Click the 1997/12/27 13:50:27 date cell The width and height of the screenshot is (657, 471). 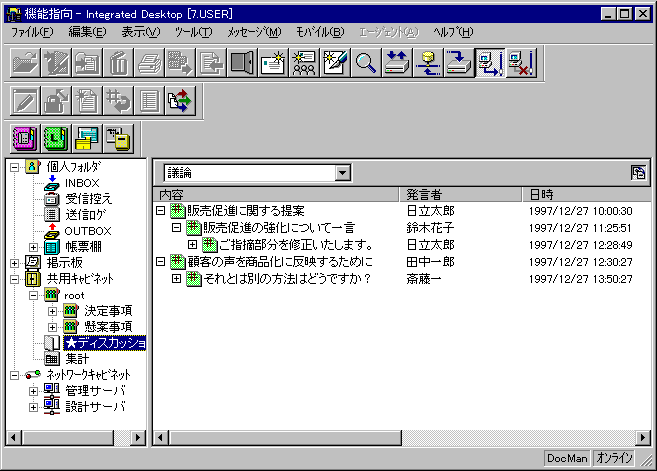(x=581, y=279)
